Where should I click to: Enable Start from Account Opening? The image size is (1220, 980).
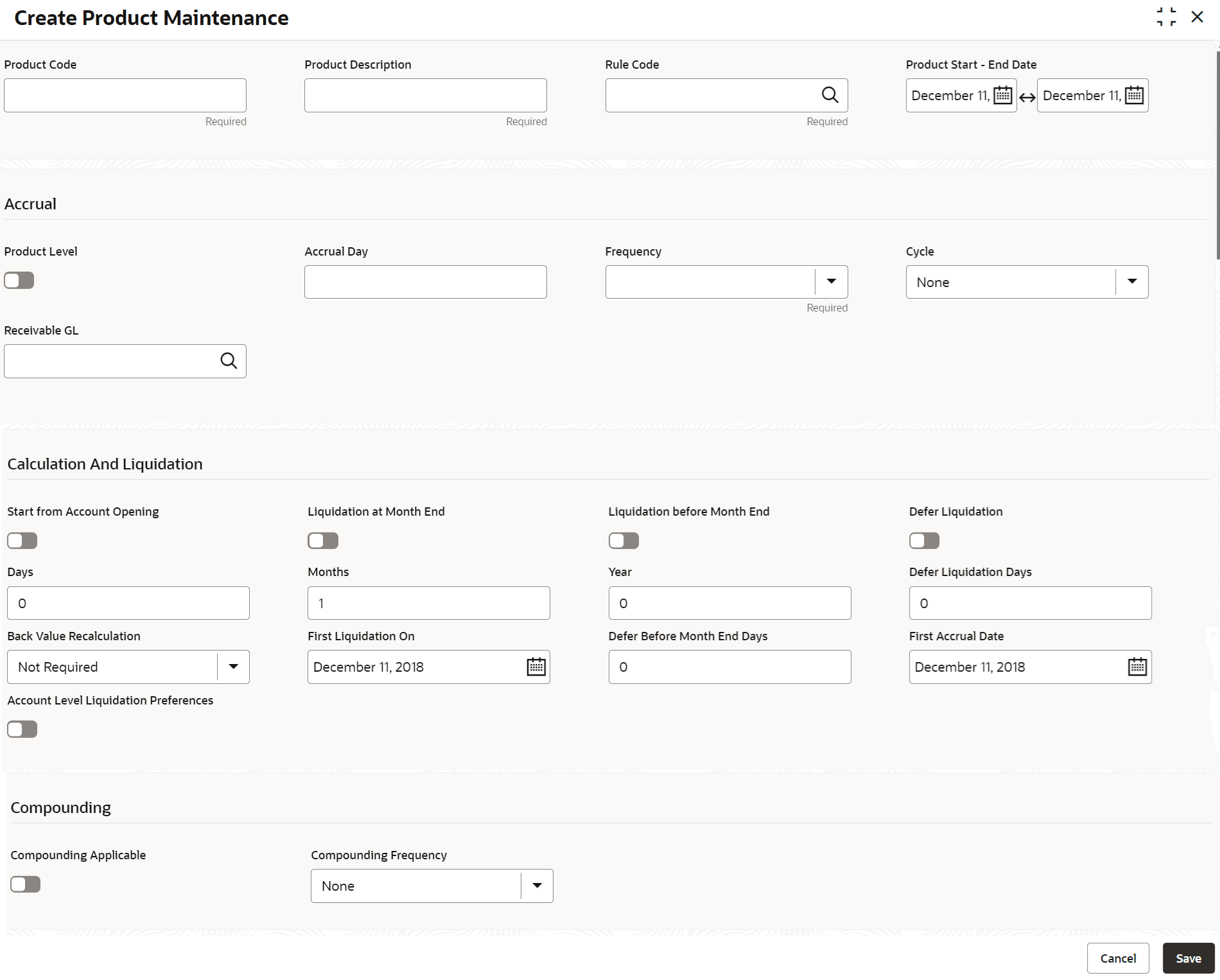coord(22,541)
